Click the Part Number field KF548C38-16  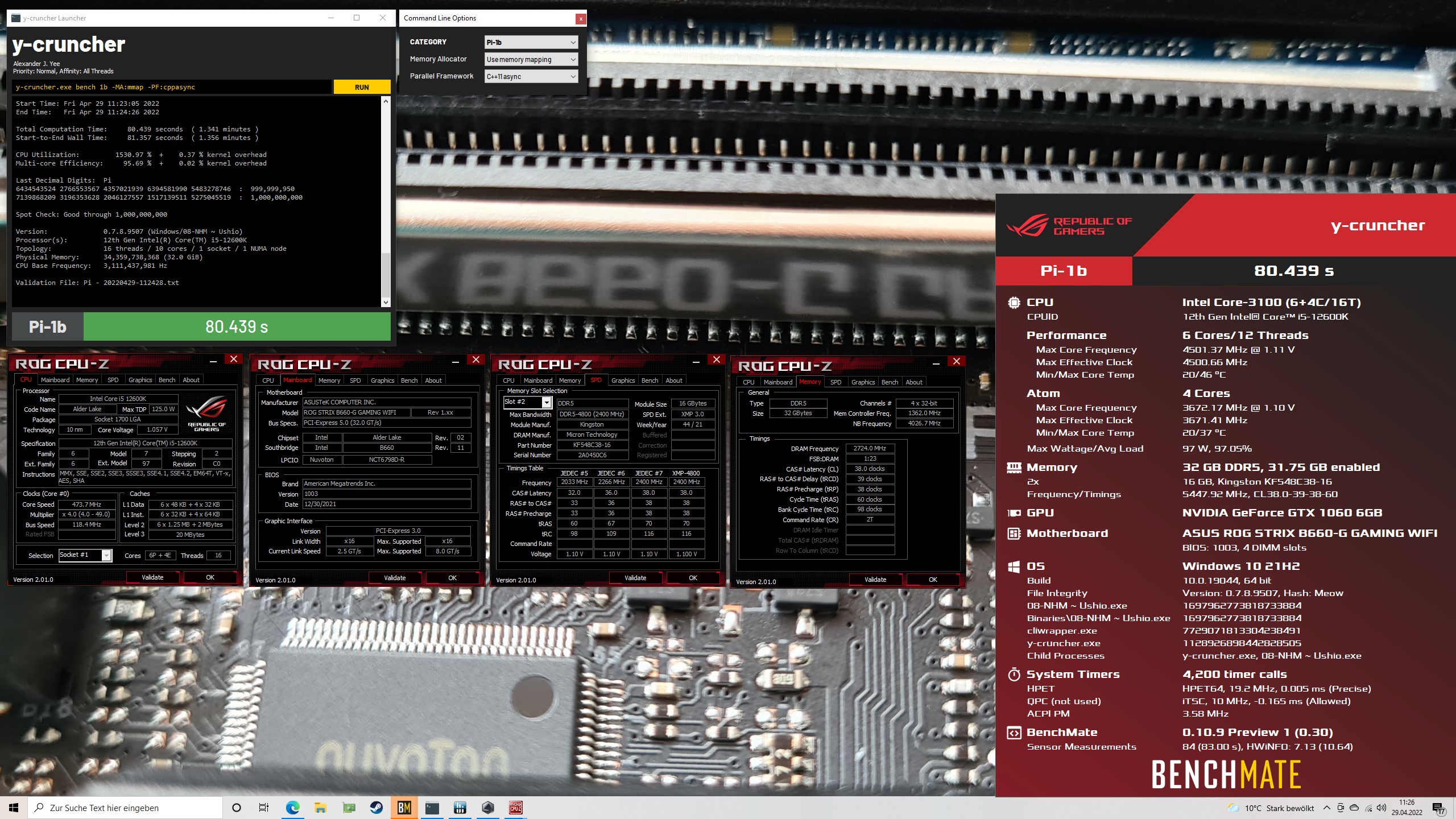pyautogui.click(x=591, y=445)
